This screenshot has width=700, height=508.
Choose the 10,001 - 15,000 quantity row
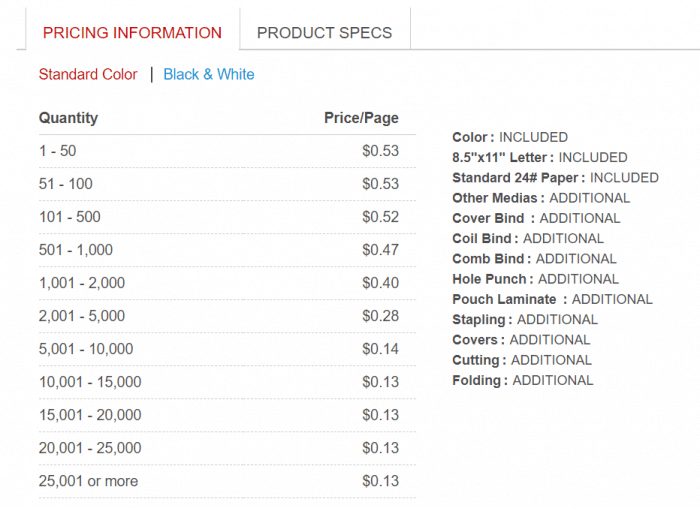pyautogui.click(x=90, y=382)
